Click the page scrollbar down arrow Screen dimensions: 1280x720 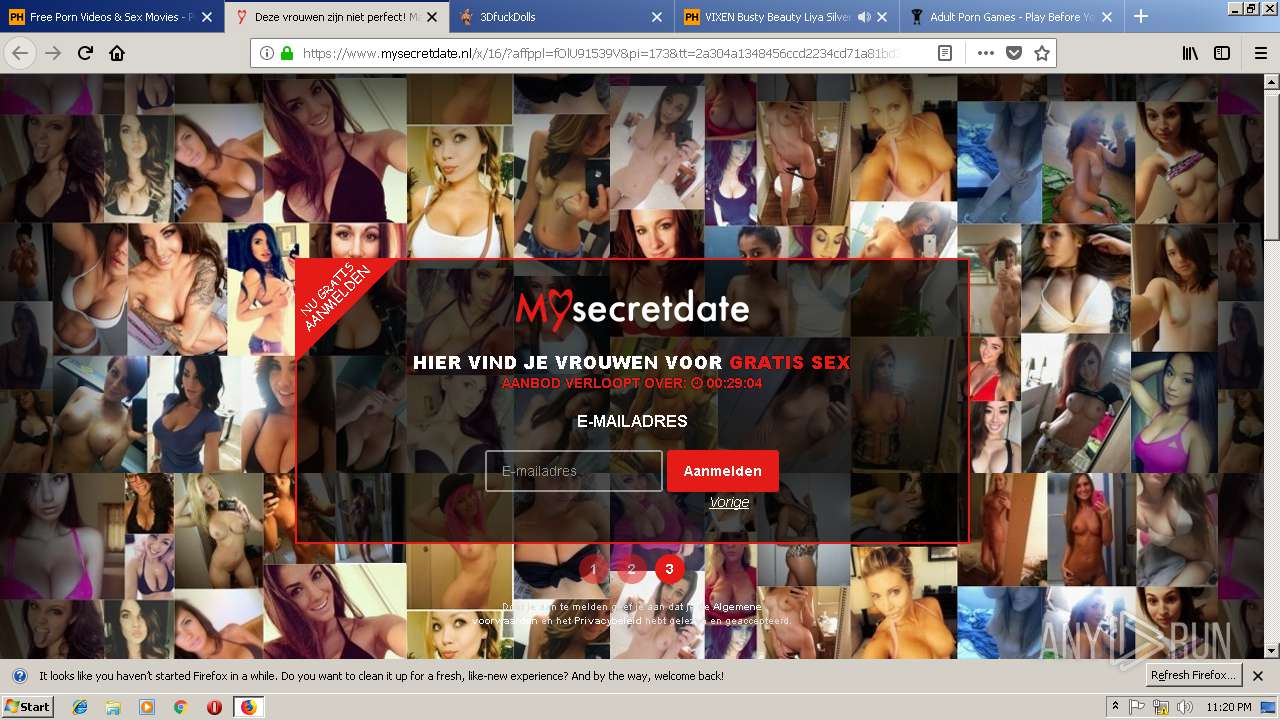pos(1271,651)
